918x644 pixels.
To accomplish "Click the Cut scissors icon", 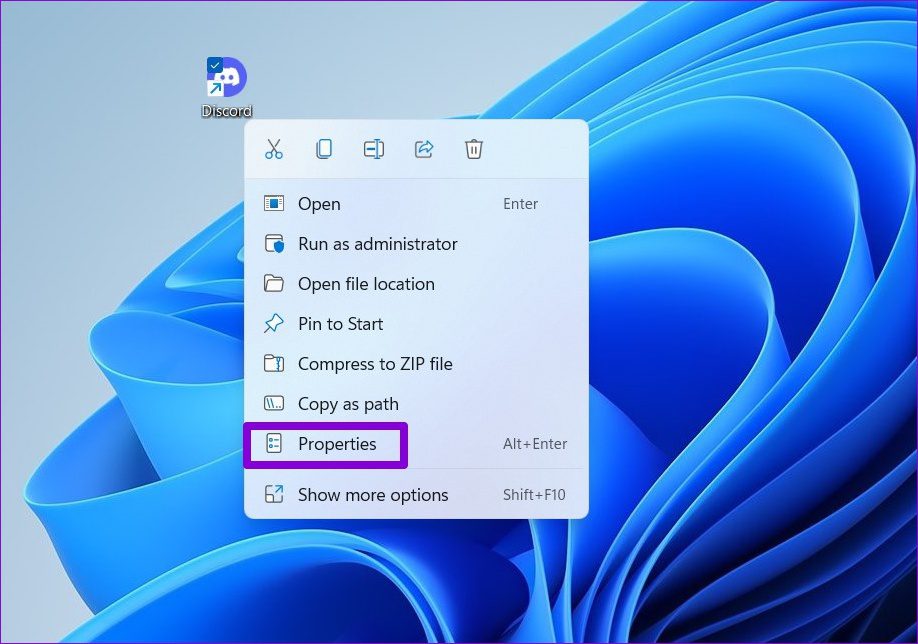I will [x=273, y=149].
